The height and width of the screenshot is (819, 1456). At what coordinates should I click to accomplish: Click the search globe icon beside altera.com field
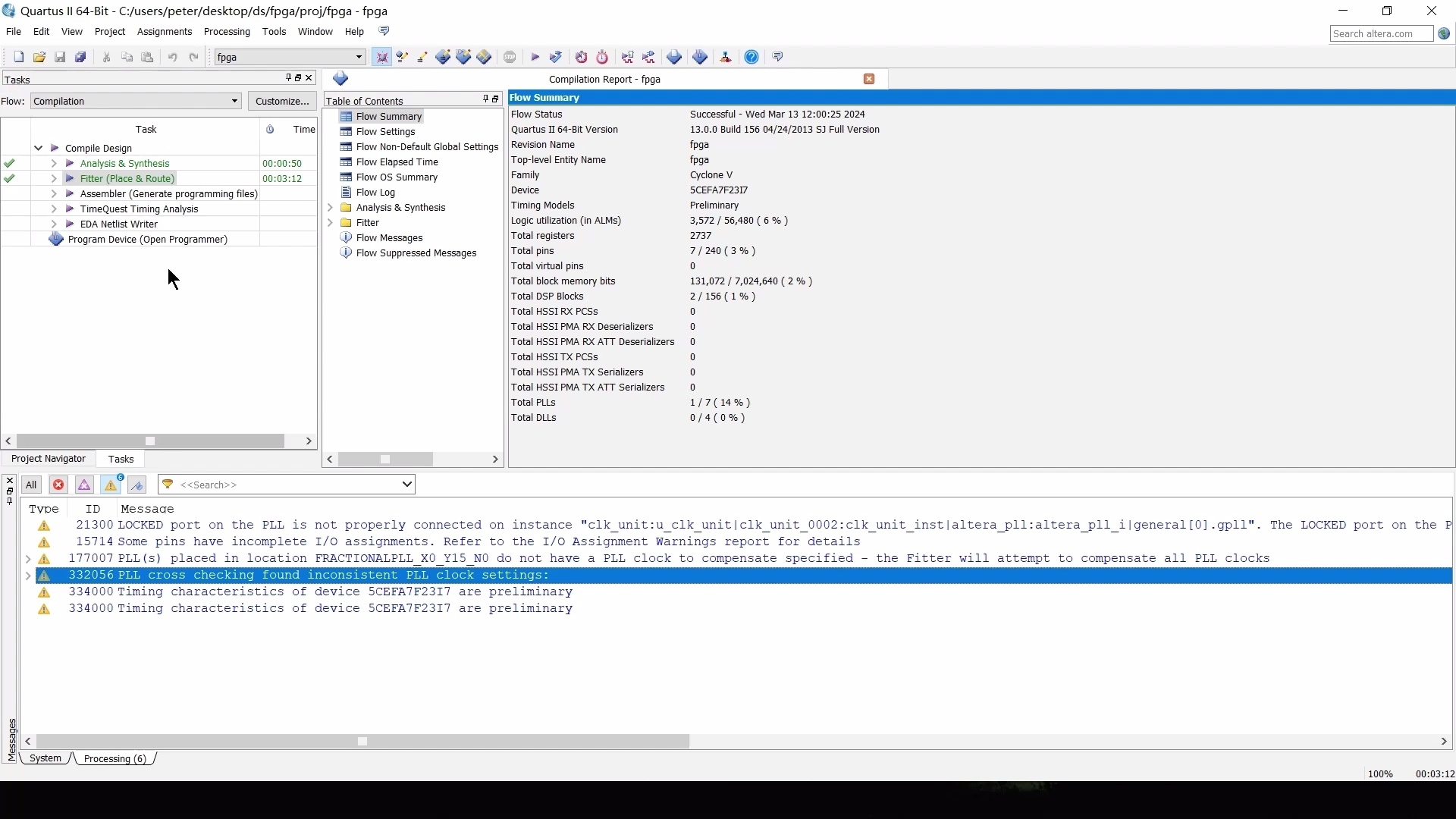[x=1444, y=33]
